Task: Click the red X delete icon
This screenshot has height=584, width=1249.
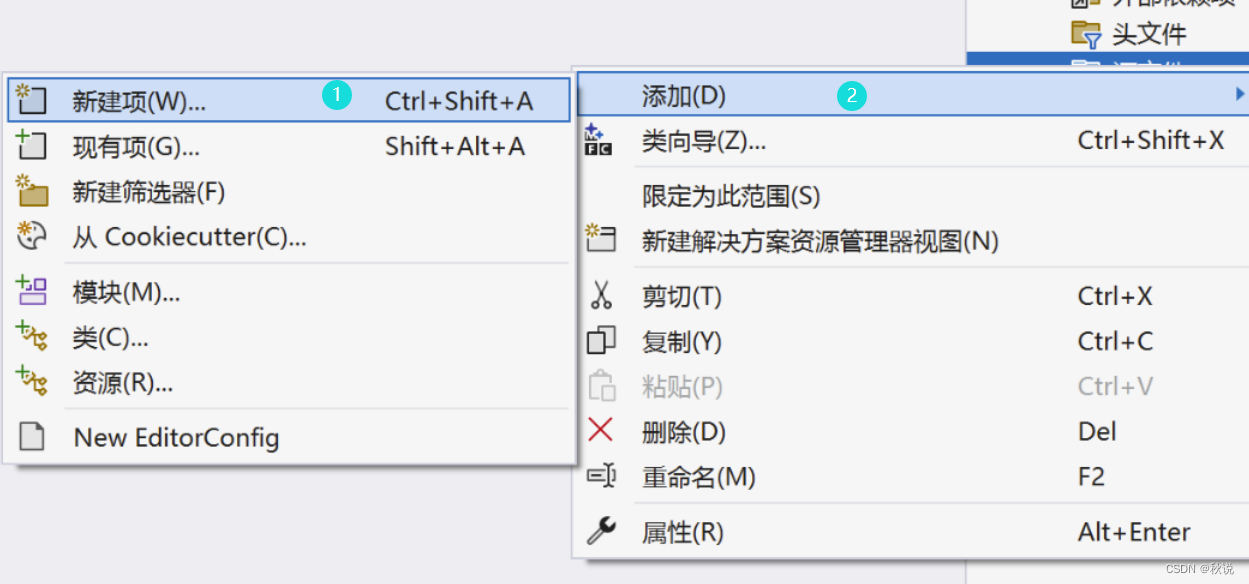Action: pos(603,431)
